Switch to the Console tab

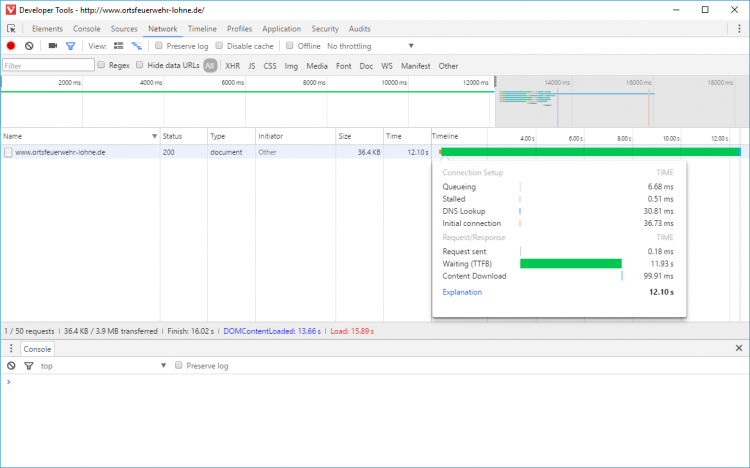pos(87,29)
